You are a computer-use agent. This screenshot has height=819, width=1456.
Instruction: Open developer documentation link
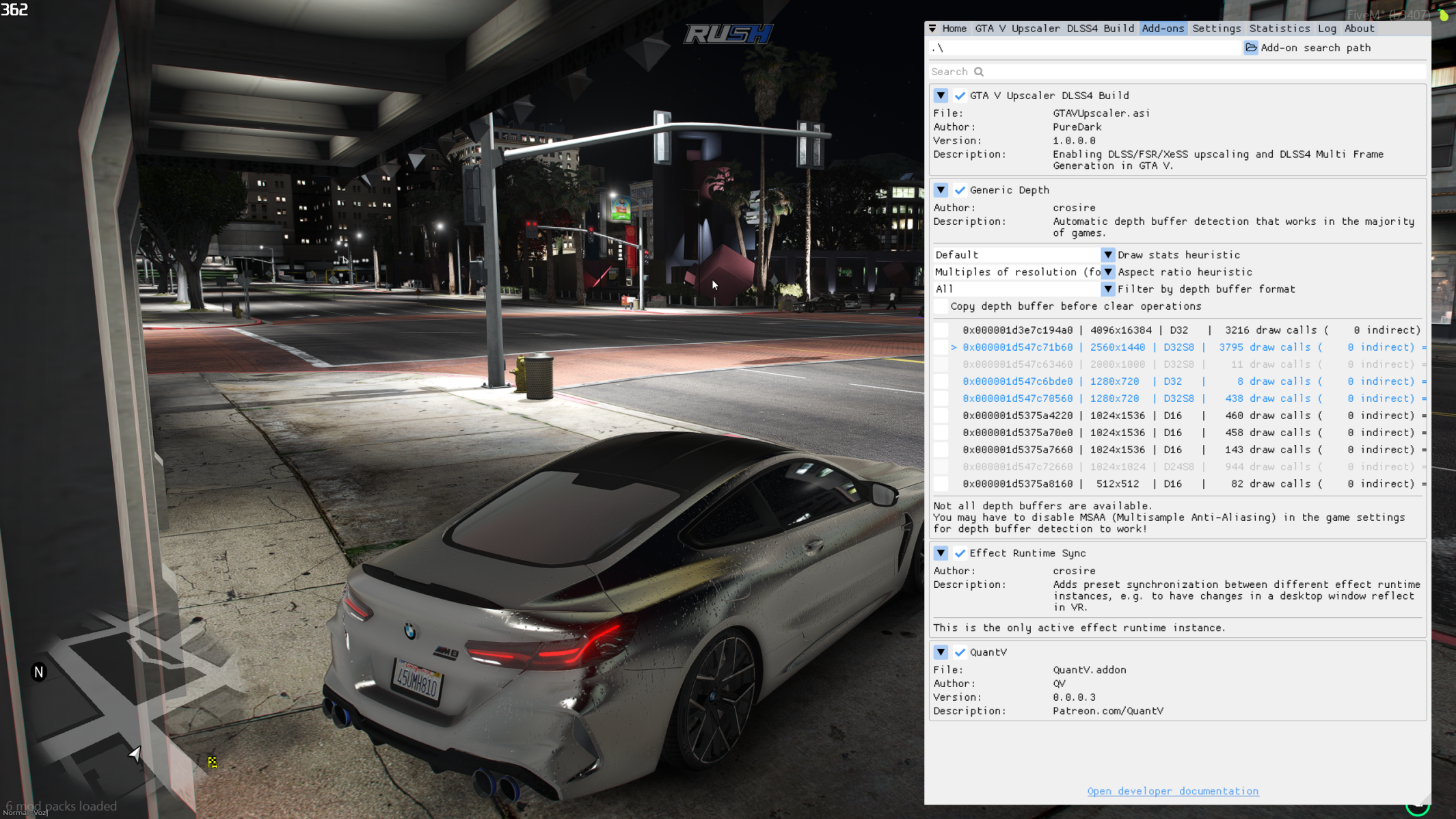click(x=1172, y=791)
